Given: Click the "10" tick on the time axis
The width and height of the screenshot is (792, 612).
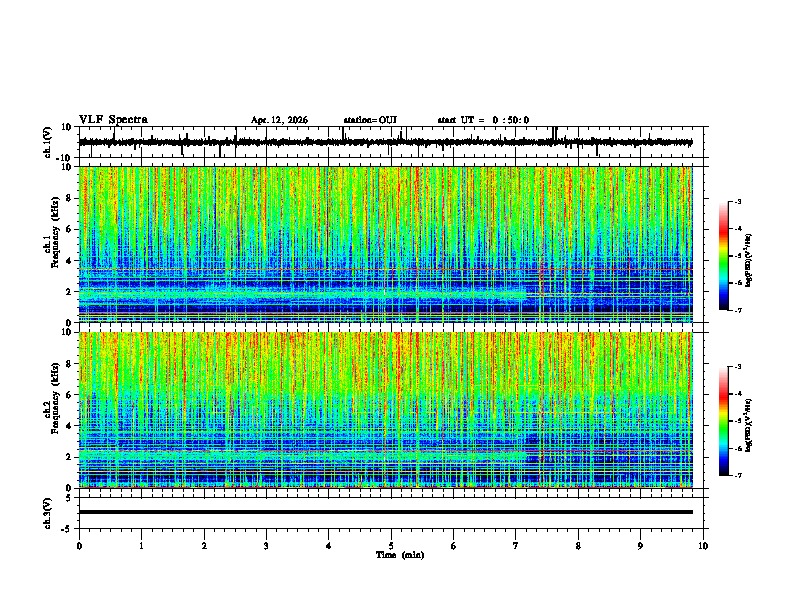Looking at the screenshot, I should coord(703,546).
